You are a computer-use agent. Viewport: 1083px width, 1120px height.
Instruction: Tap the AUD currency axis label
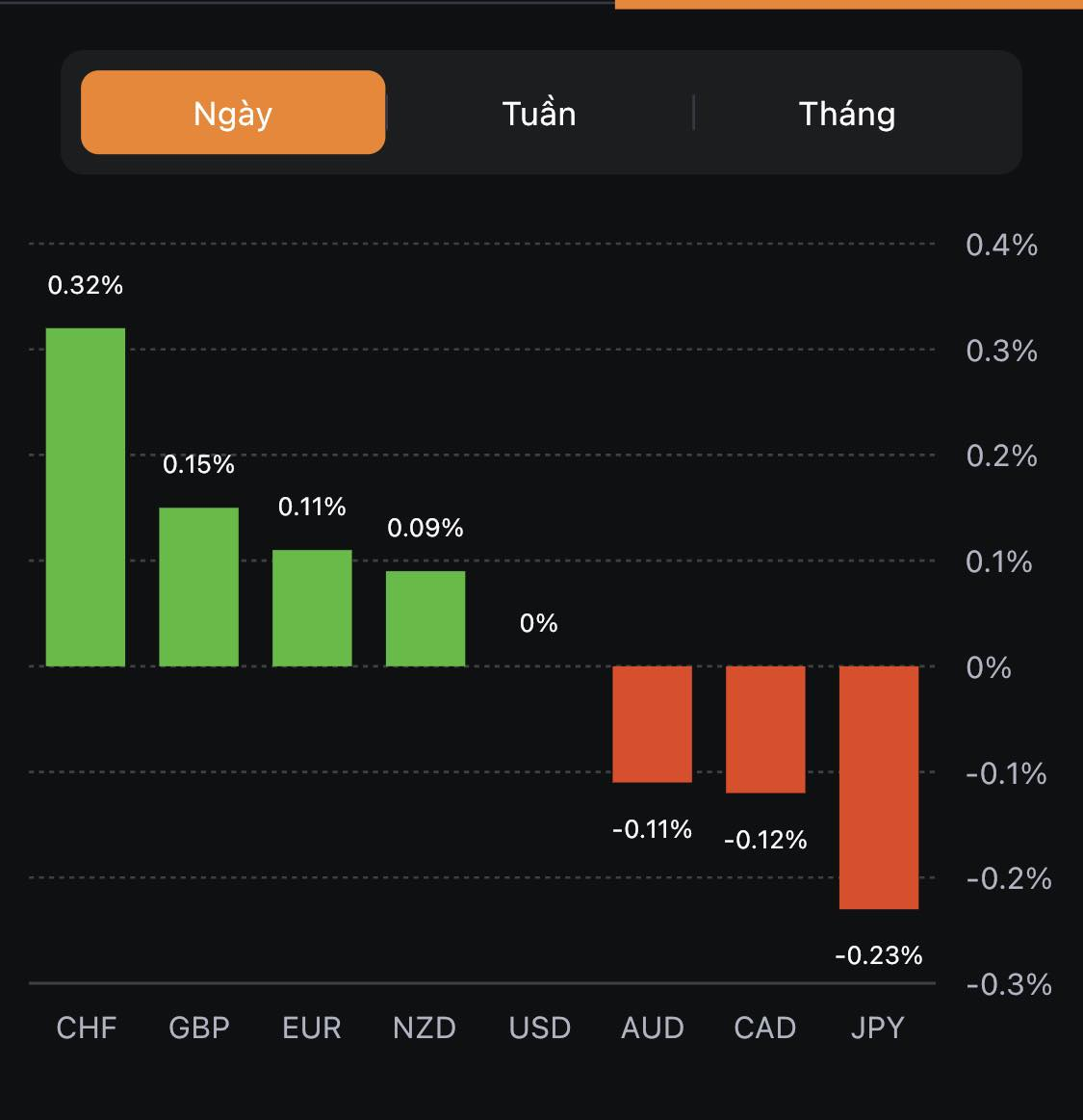click(653, 1028)
